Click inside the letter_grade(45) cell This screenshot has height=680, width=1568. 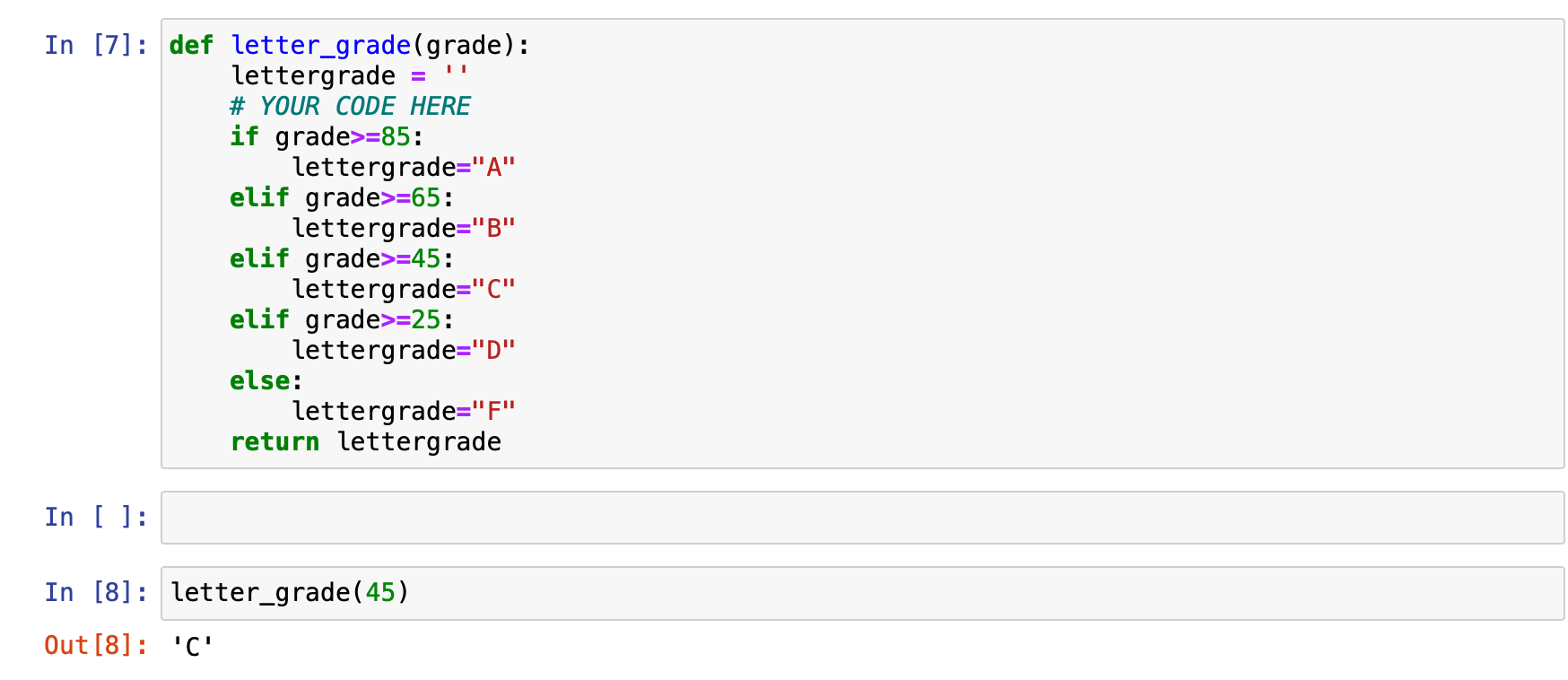(862, 593)
